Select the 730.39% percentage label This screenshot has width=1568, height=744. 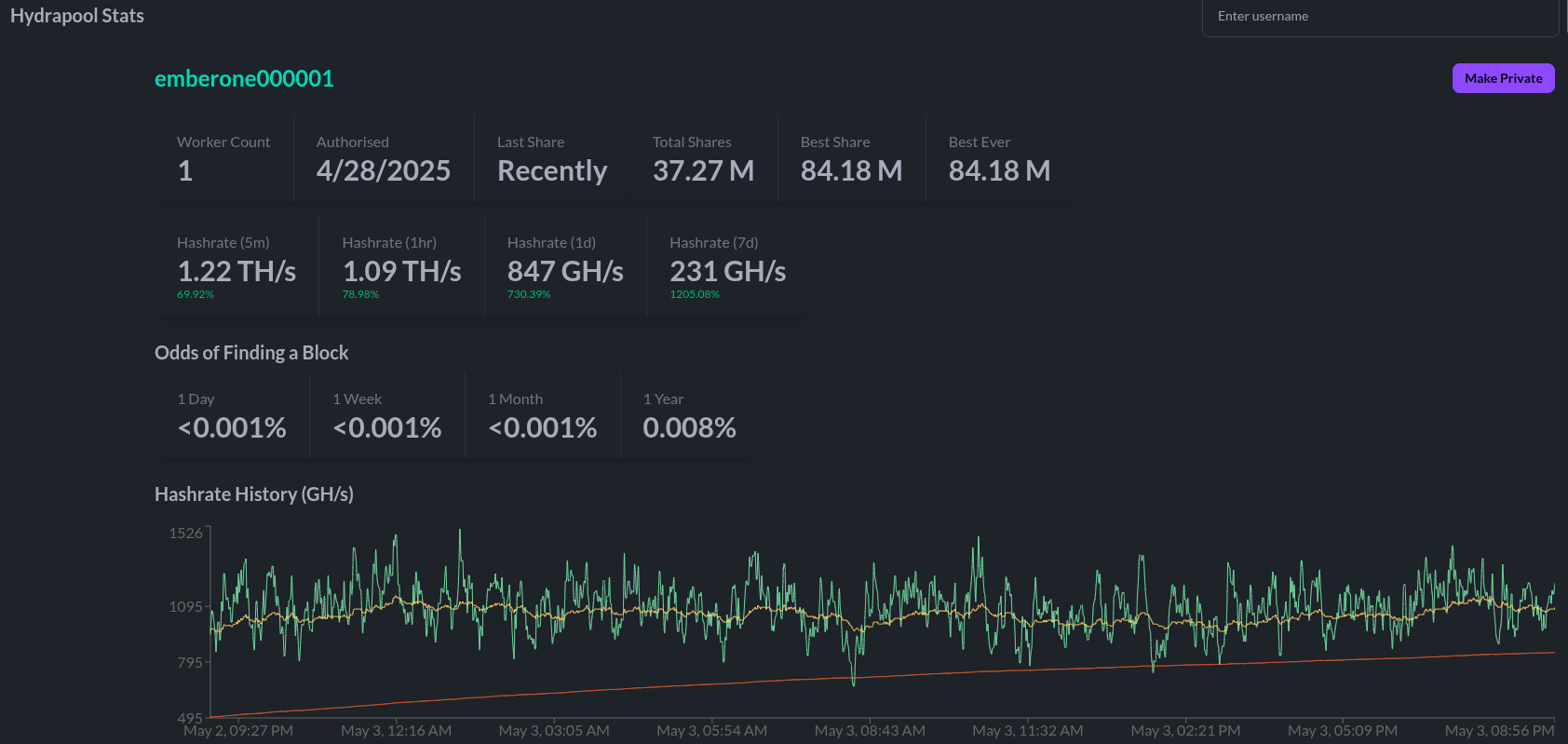coord(529,294)
